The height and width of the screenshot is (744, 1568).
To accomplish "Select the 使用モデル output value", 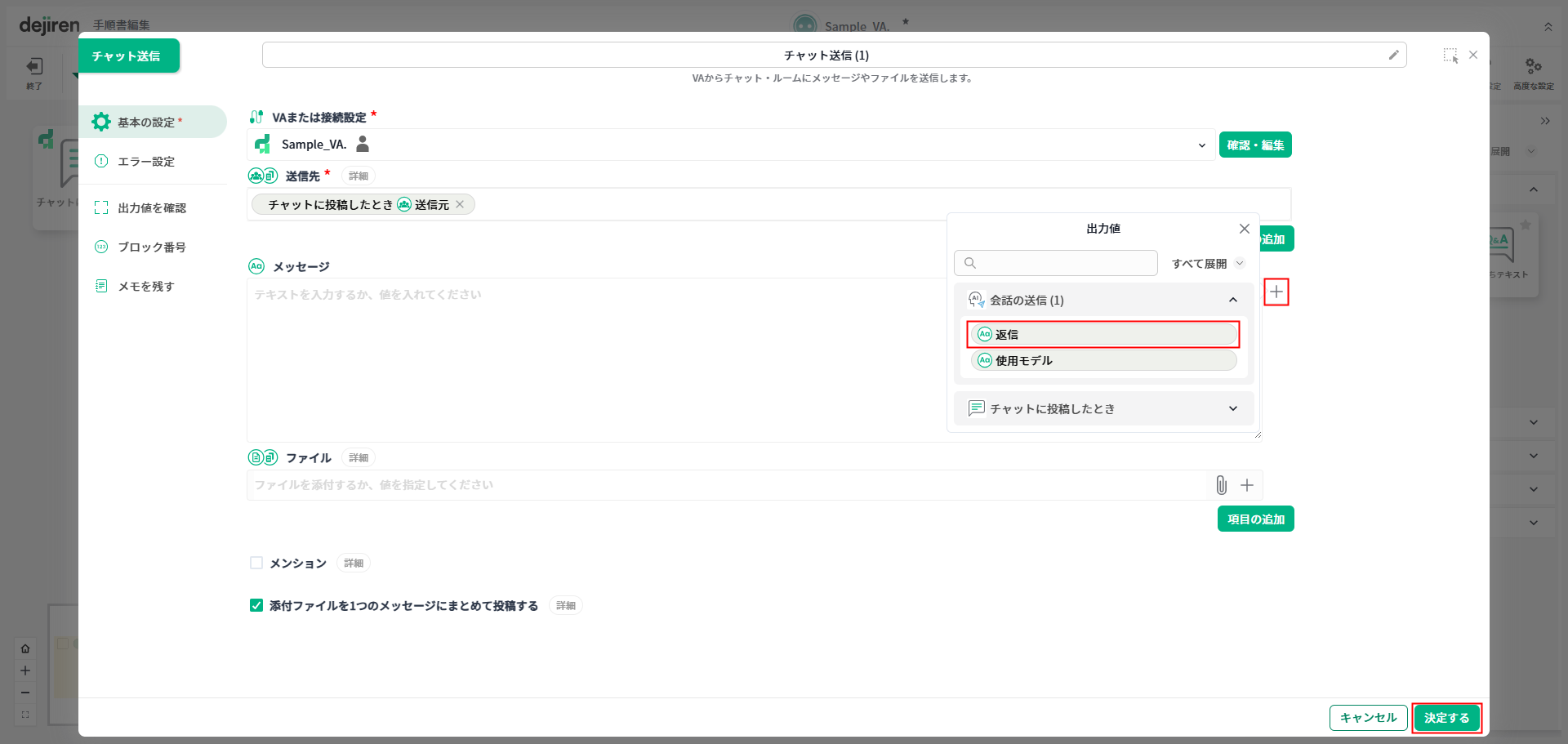I will point(1102,360).
